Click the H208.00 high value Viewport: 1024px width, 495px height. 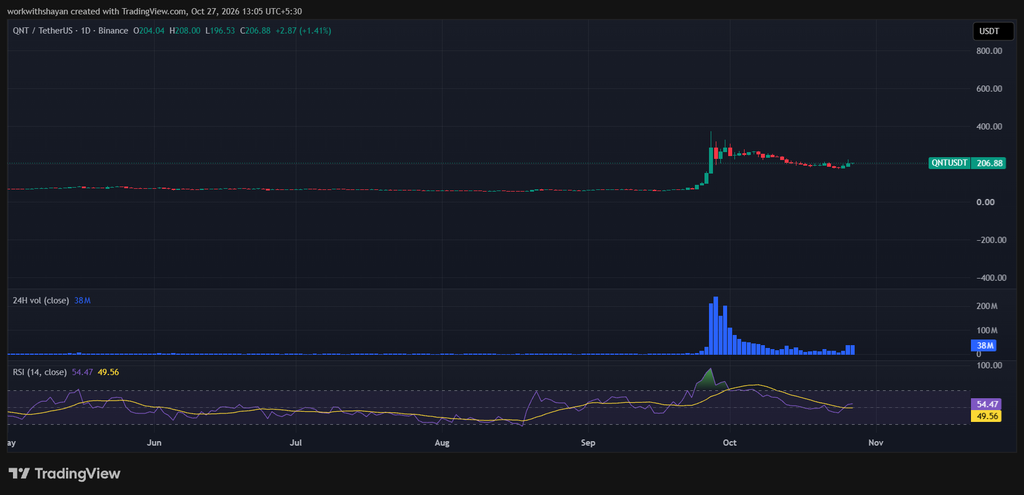point(185,30)
